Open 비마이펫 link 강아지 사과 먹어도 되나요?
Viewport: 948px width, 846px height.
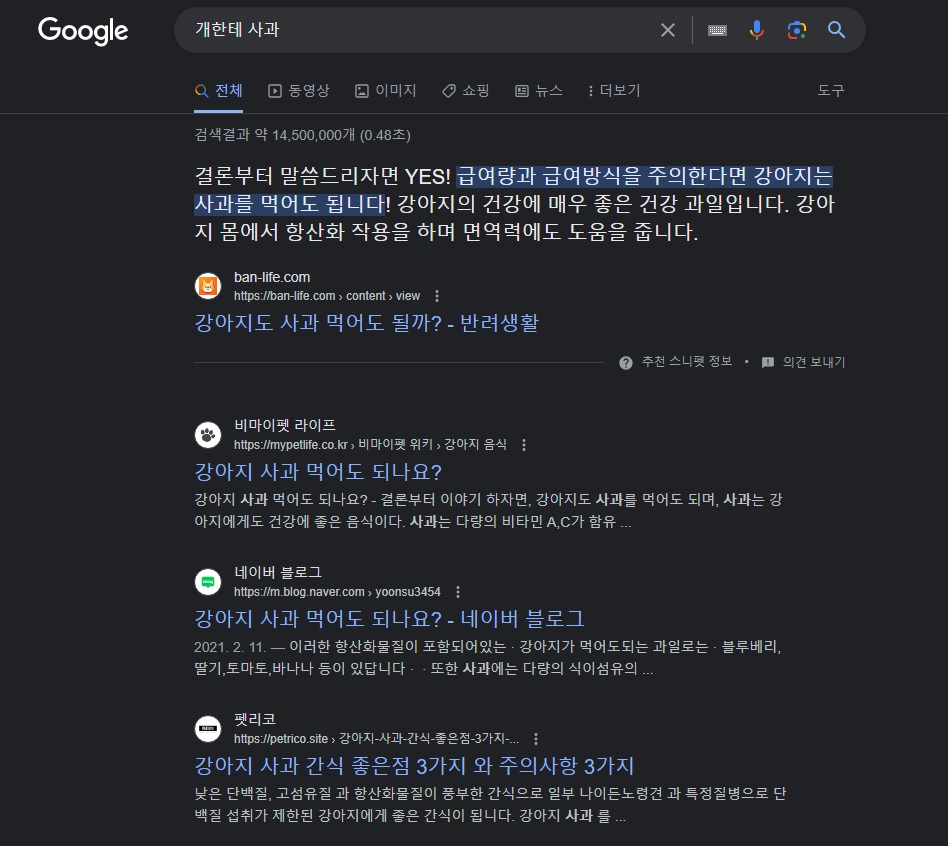pos(318,472)
